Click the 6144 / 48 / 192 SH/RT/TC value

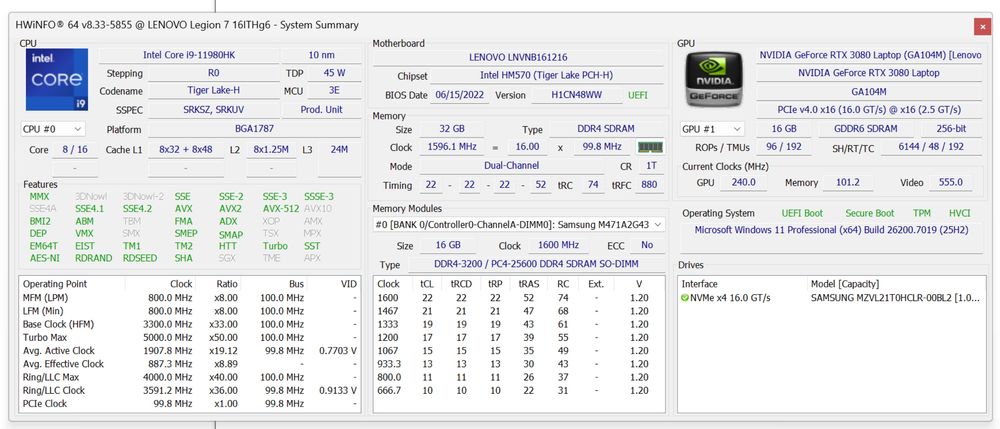(931, 147)
